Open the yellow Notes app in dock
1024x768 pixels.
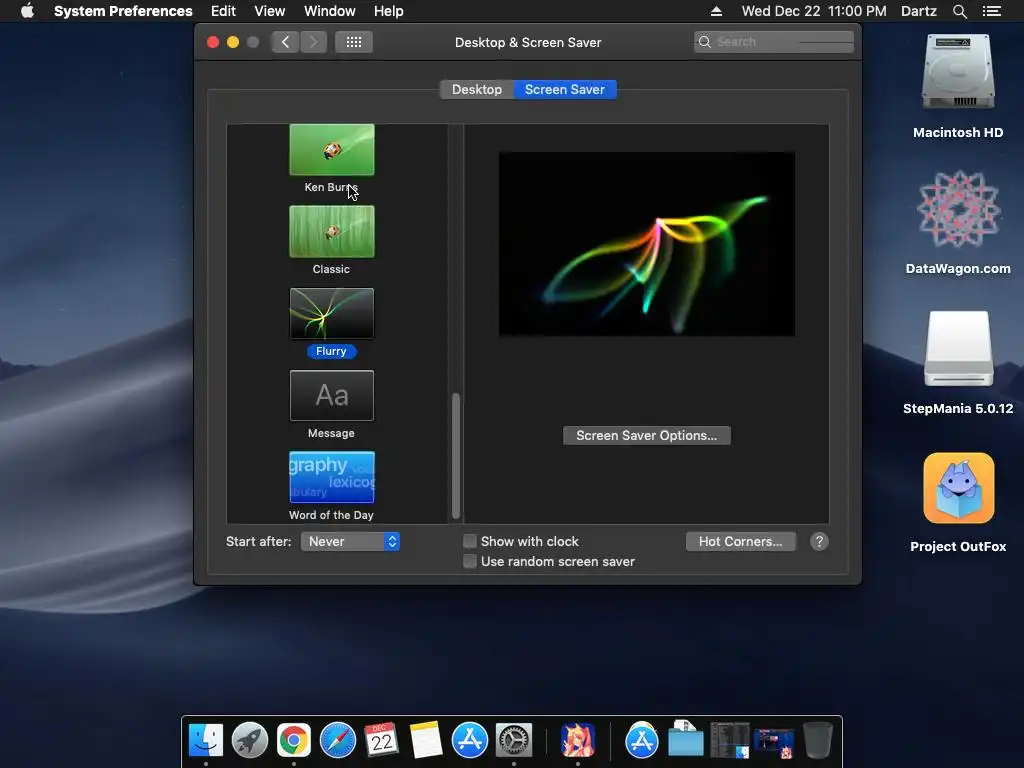click(x=426, y=740)
